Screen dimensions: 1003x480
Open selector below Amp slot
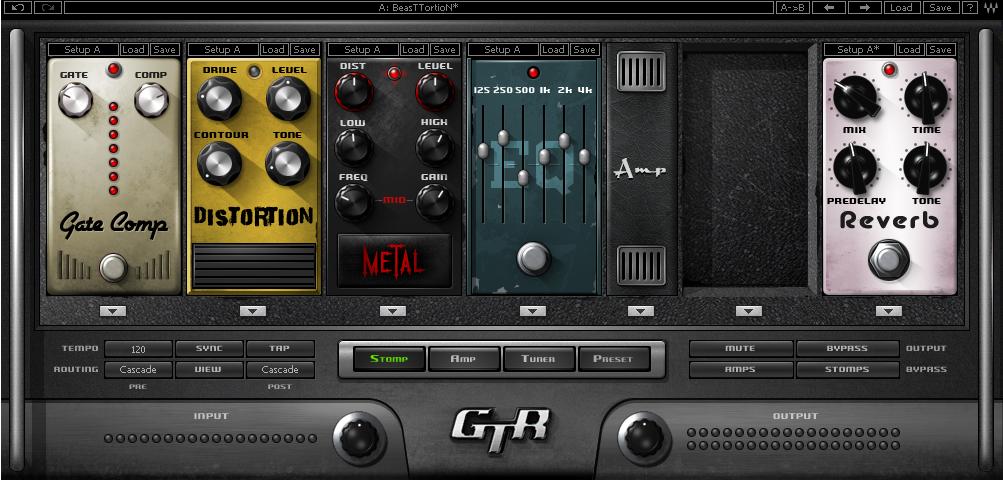pos(641,311)
